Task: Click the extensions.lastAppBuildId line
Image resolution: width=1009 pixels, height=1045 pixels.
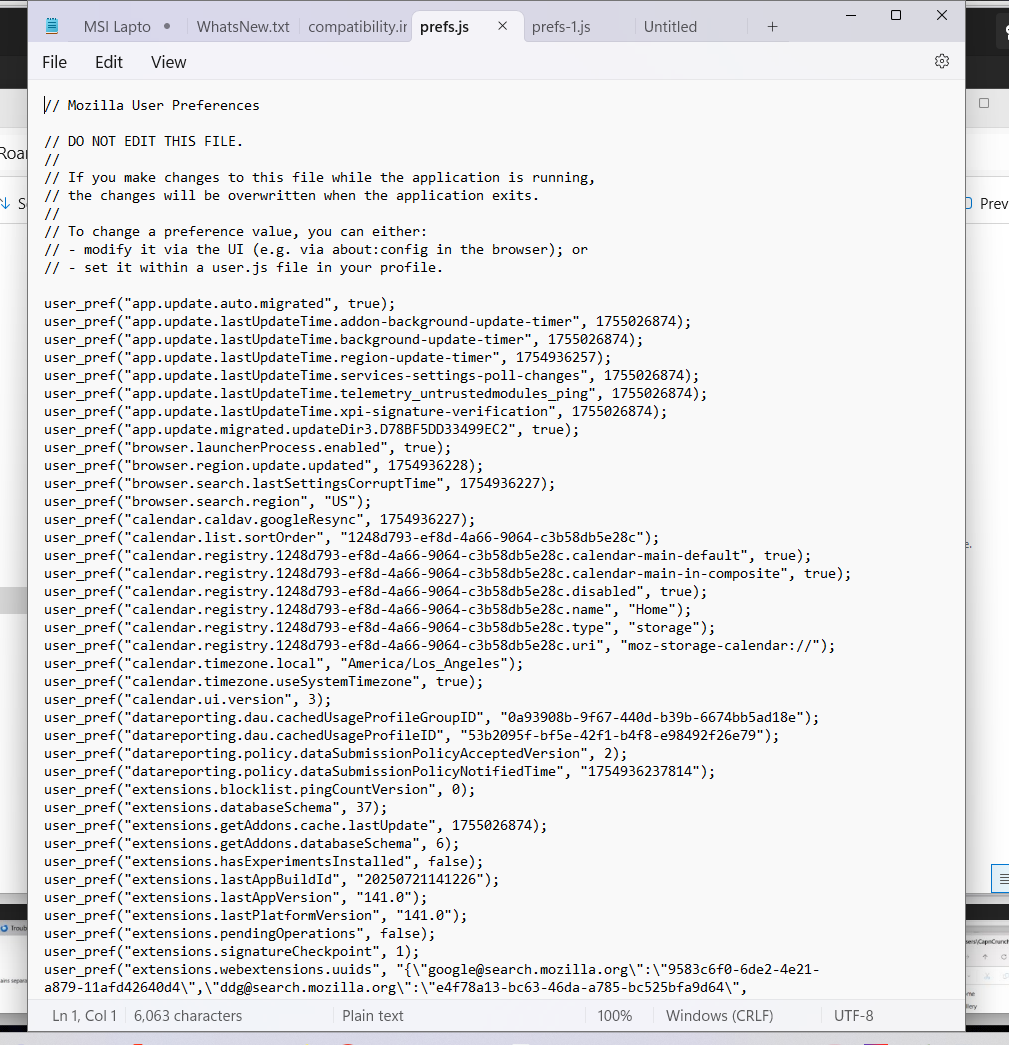Action: 272,879
